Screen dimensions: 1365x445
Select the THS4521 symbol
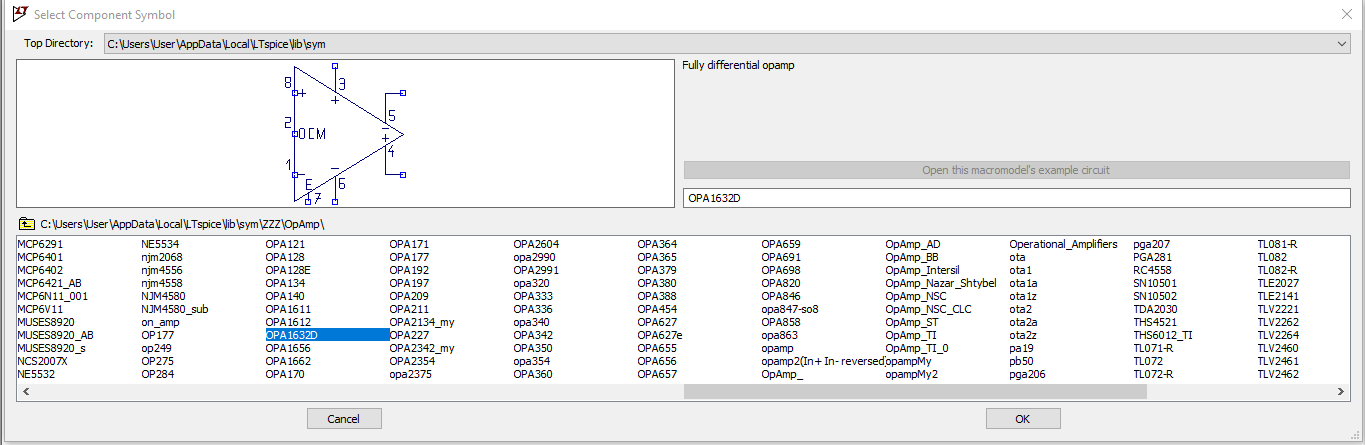point(1156,322)
